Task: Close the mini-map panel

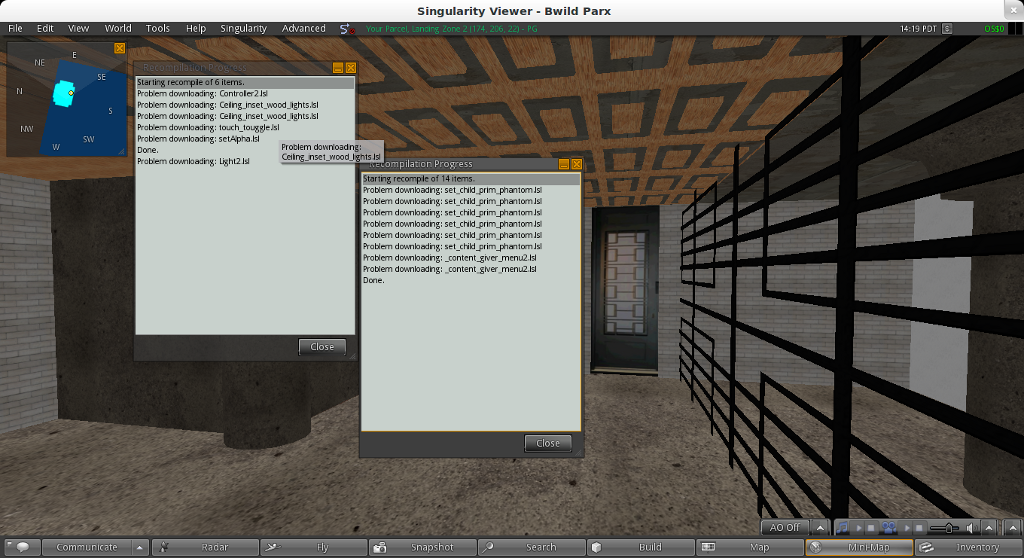Action: (120, 48)
